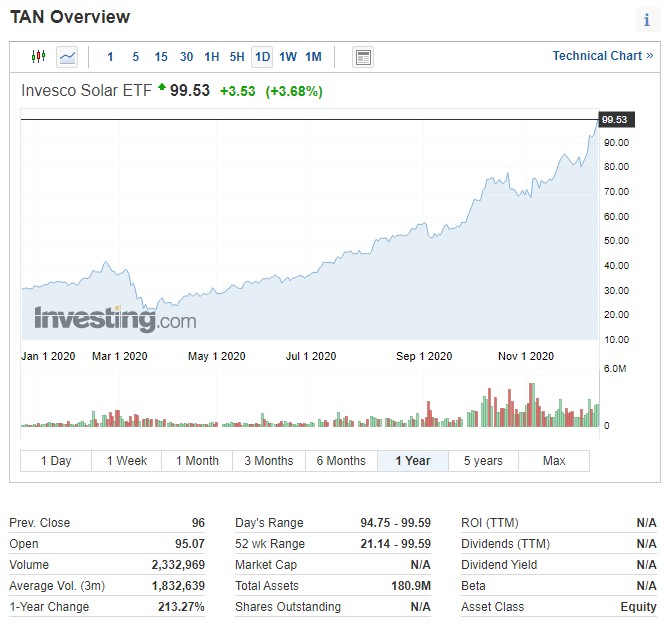This screenshot has width=668, height=623.
Task: Click the Total Assets value 180.9M
Action: (411, 586)
